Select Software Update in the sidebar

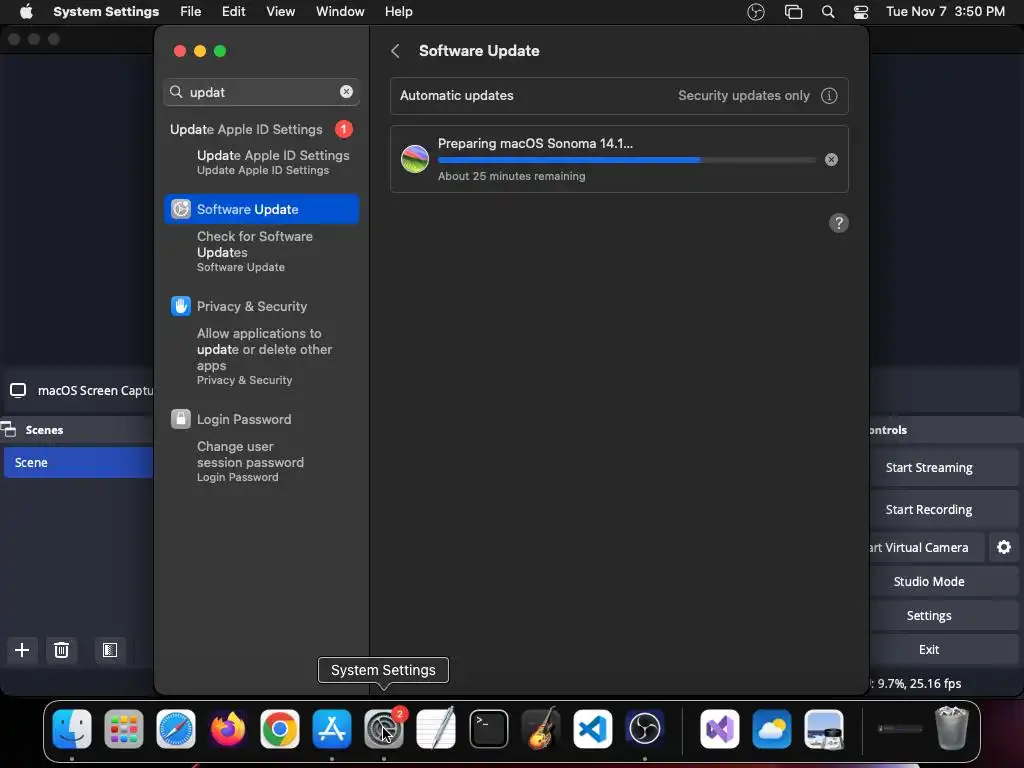[x=261, y=209]
